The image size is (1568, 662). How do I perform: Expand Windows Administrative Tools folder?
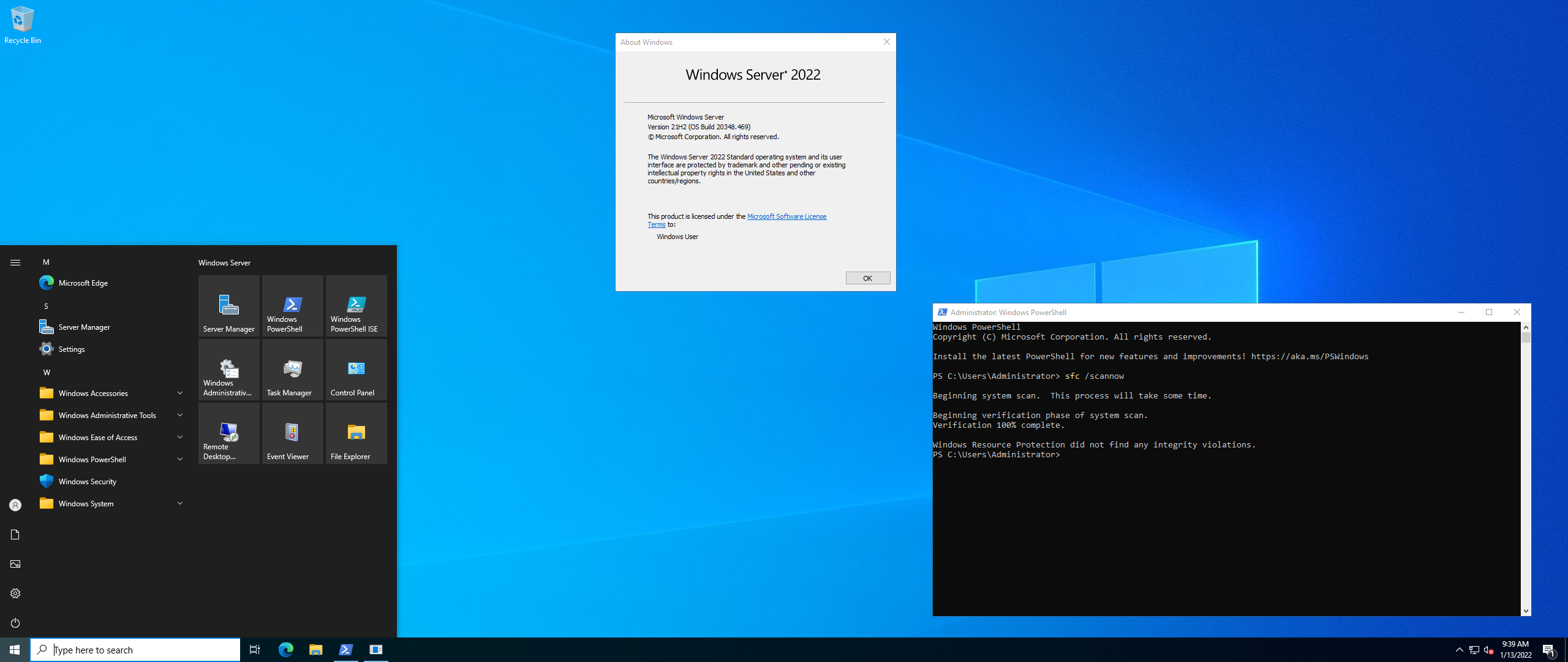pyautogui.click(x=111, y=415)
